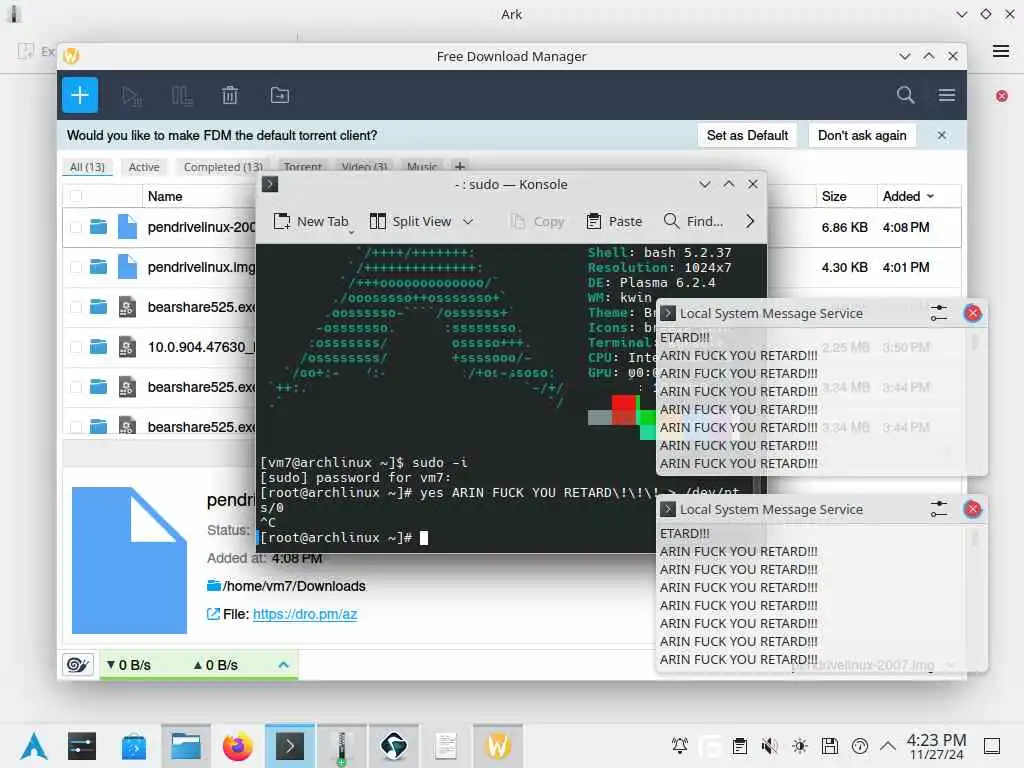Click the Konsole window terminal icon

[270, 184]
